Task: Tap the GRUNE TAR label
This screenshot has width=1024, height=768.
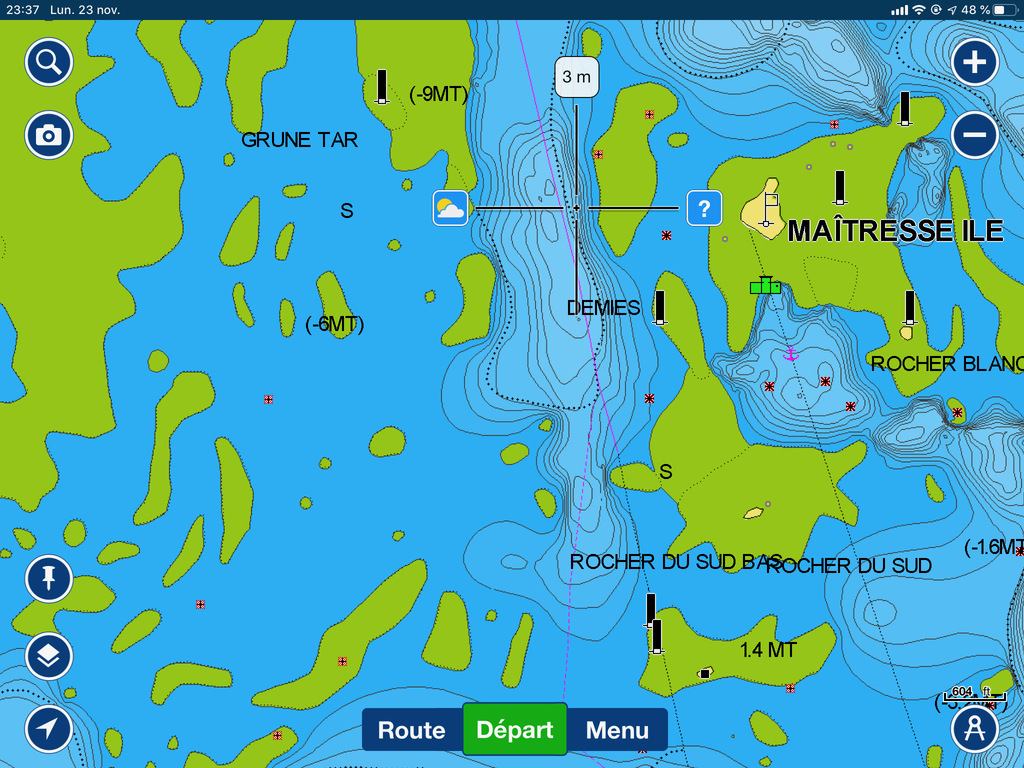Action: (x=300, y=140)
